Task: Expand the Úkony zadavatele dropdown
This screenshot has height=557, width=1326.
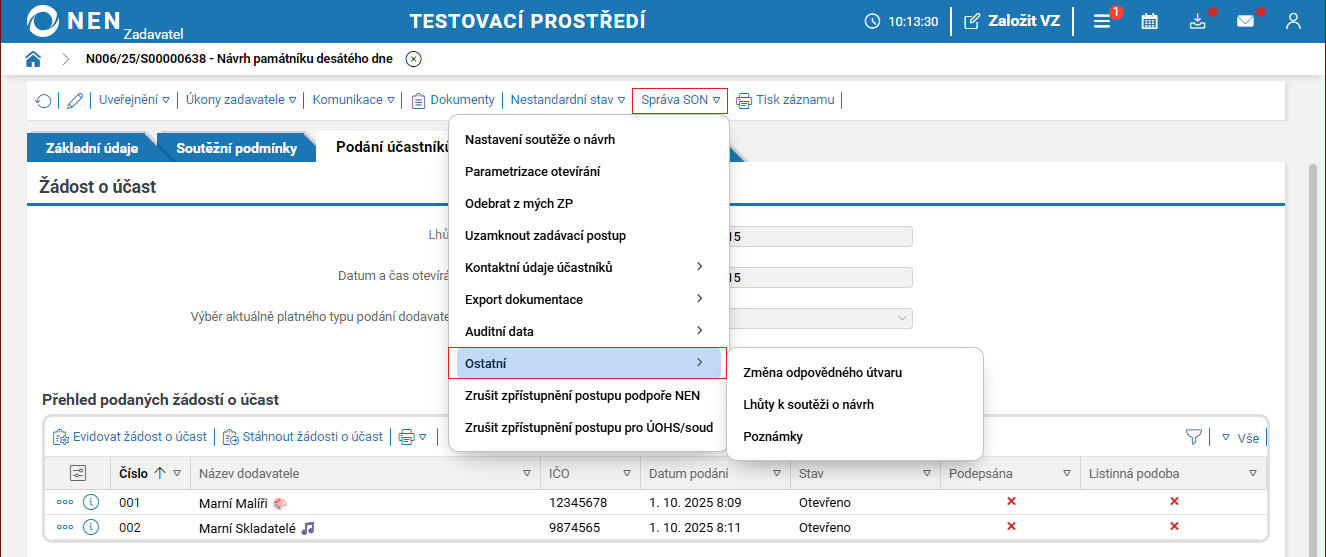Action: pos(241,100)
